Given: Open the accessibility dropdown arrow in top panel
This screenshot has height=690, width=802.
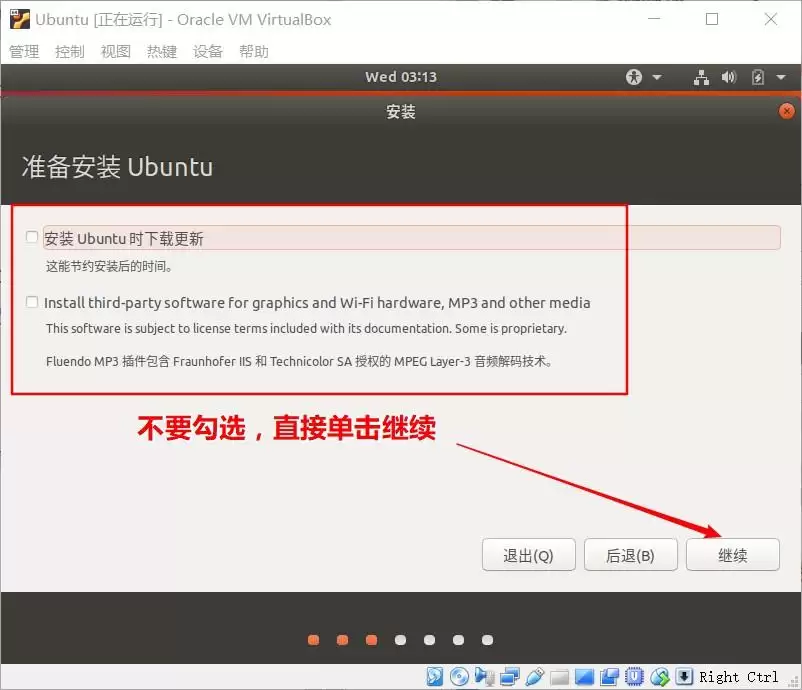Looking at the screenshot, I should point(656,78).
